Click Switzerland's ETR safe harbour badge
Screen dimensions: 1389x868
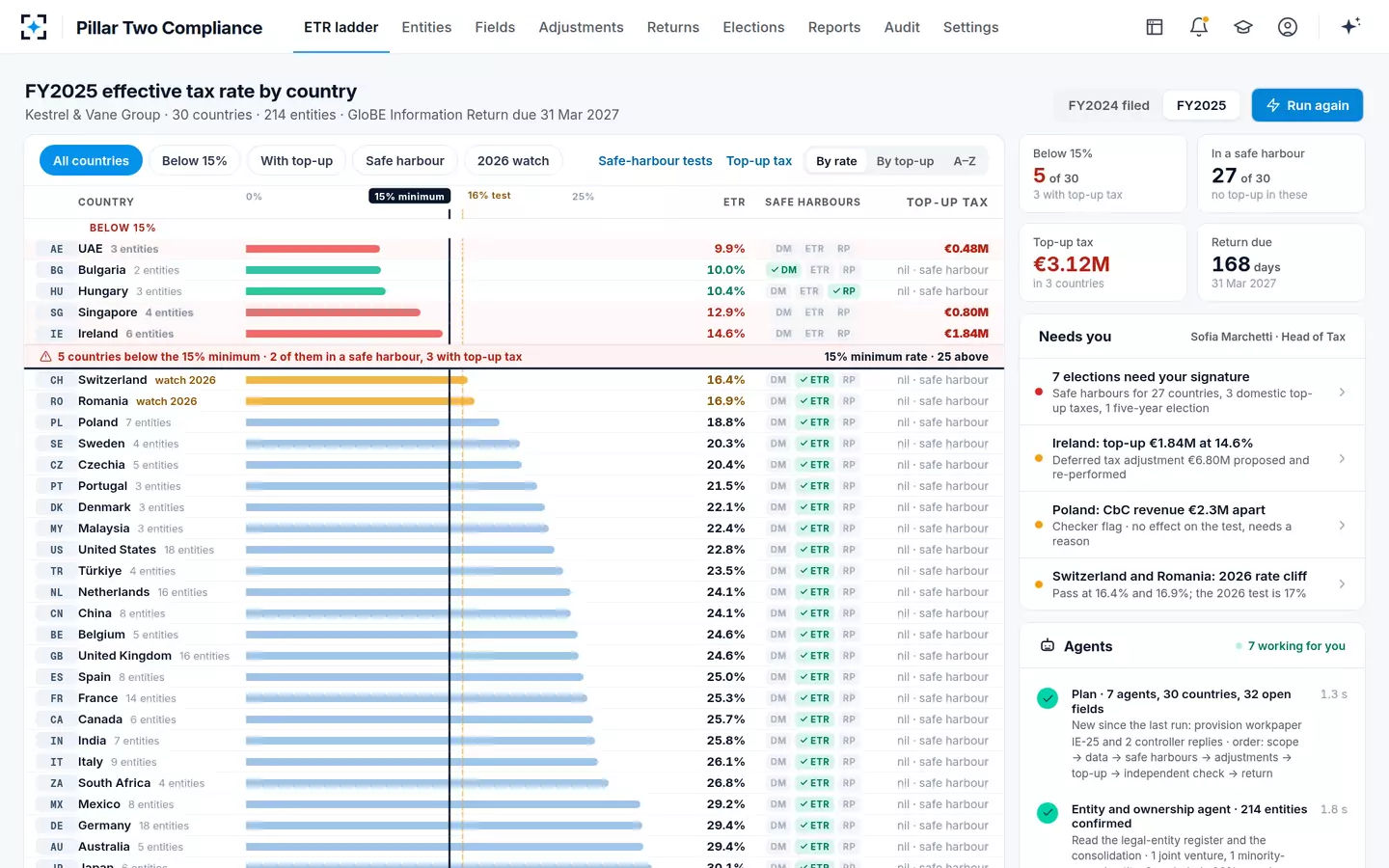tap(814, 380)
